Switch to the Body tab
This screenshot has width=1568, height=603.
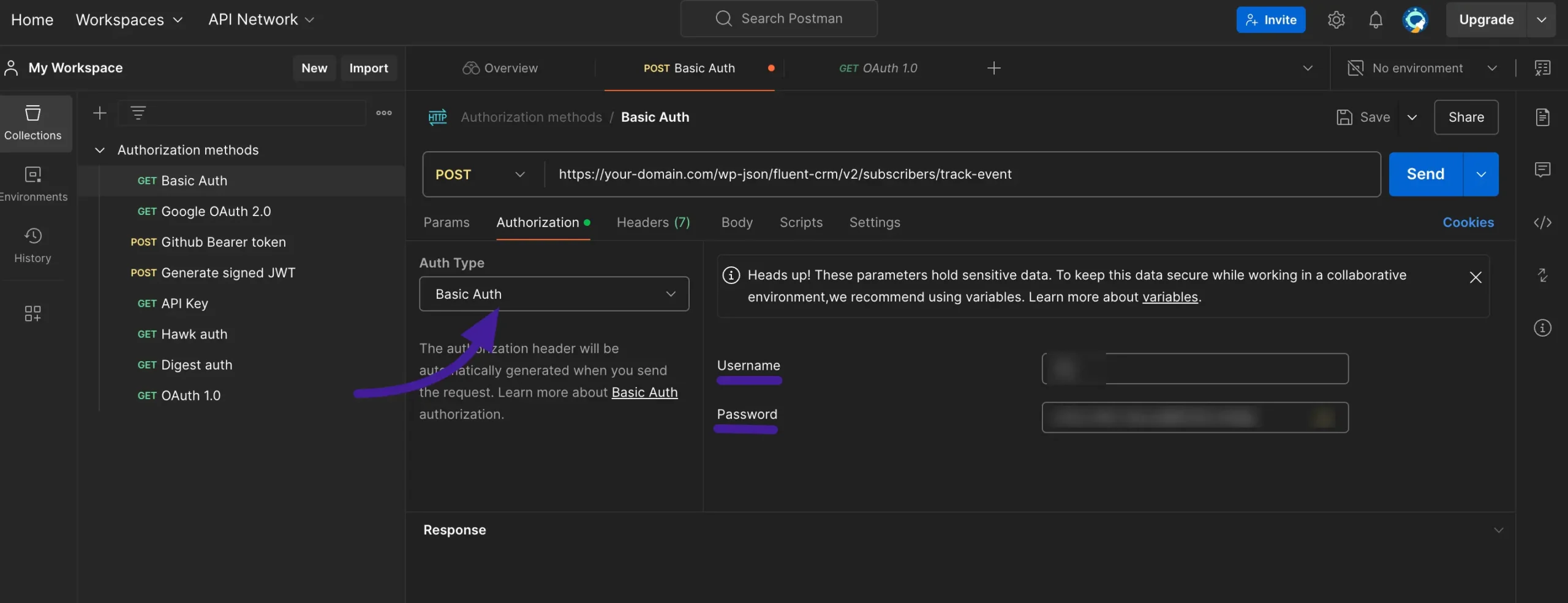click(x=737, y=222)
